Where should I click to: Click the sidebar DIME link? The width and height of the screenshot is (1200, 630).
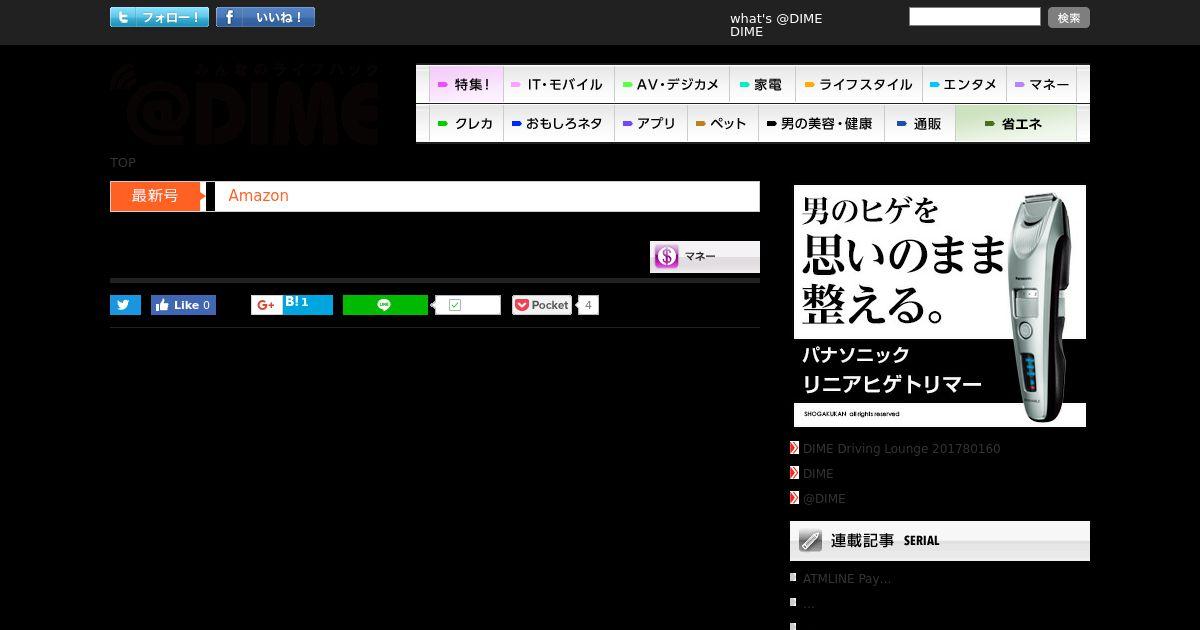point(818,474)
